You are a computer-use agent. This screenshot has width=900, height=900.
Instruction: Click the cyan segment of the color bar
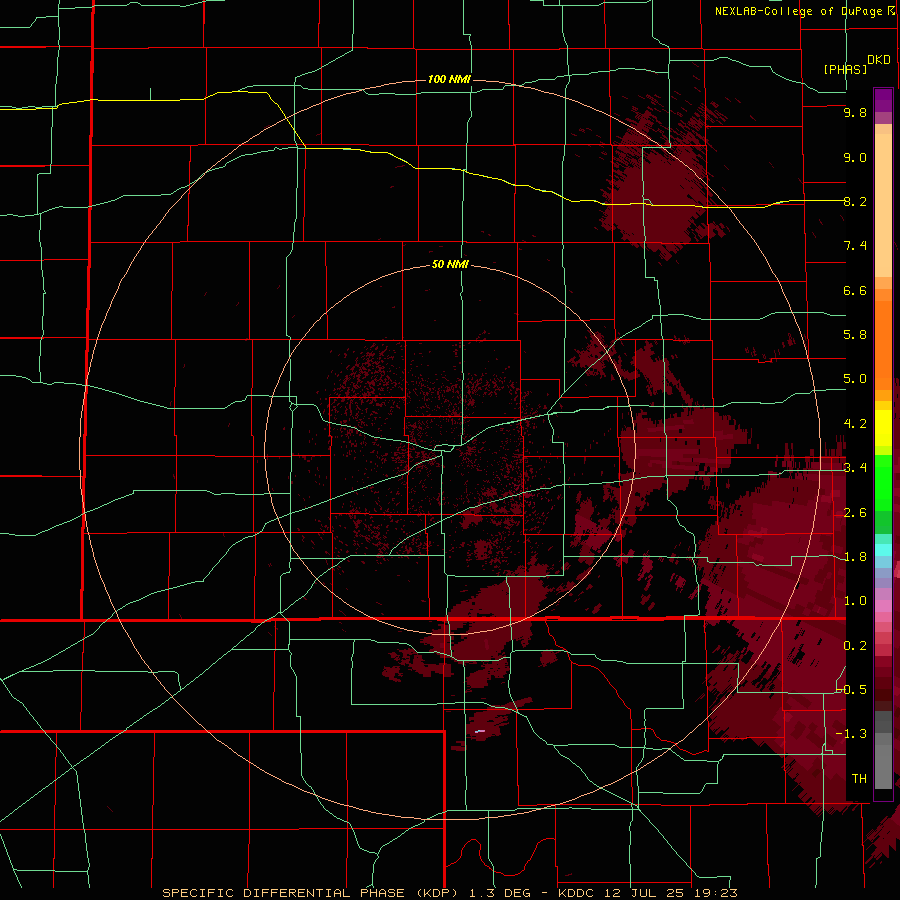pyautogui.click(x=883, y=550)
